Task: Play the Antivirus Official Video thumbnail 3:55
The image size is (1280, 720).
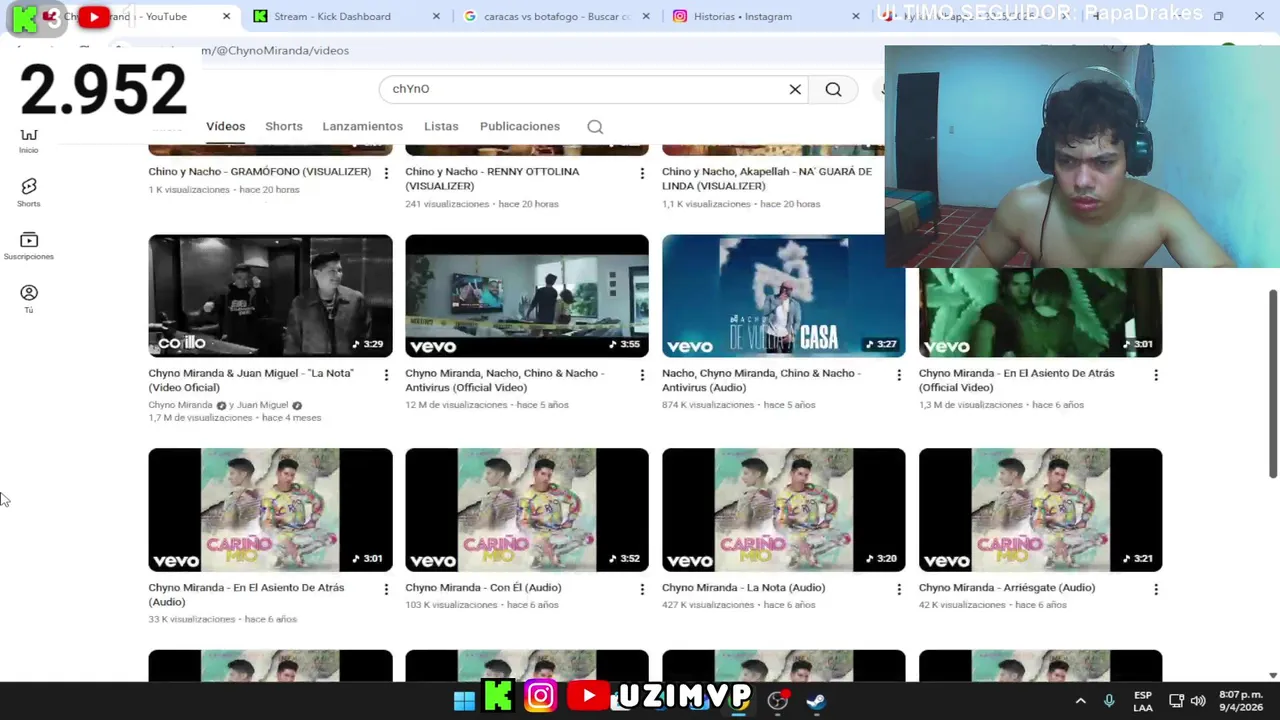Action: click(527, 296)
